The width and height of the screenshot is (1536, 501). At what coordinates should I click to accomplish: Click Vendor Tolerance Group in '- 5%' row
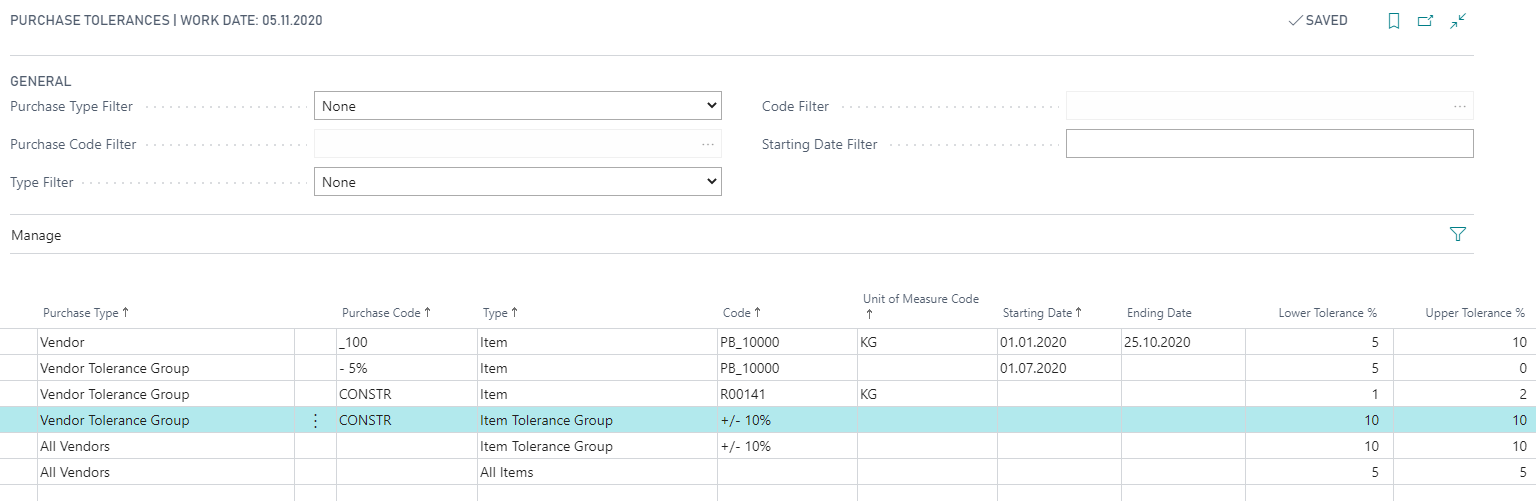[166, 368]
